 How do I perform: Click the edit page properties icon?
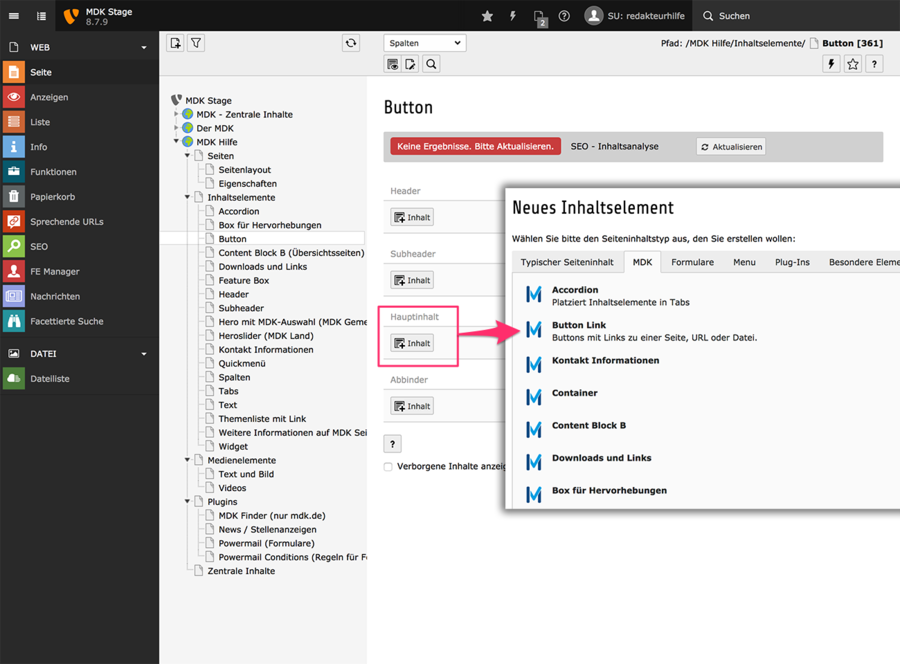tap(411, 64)
